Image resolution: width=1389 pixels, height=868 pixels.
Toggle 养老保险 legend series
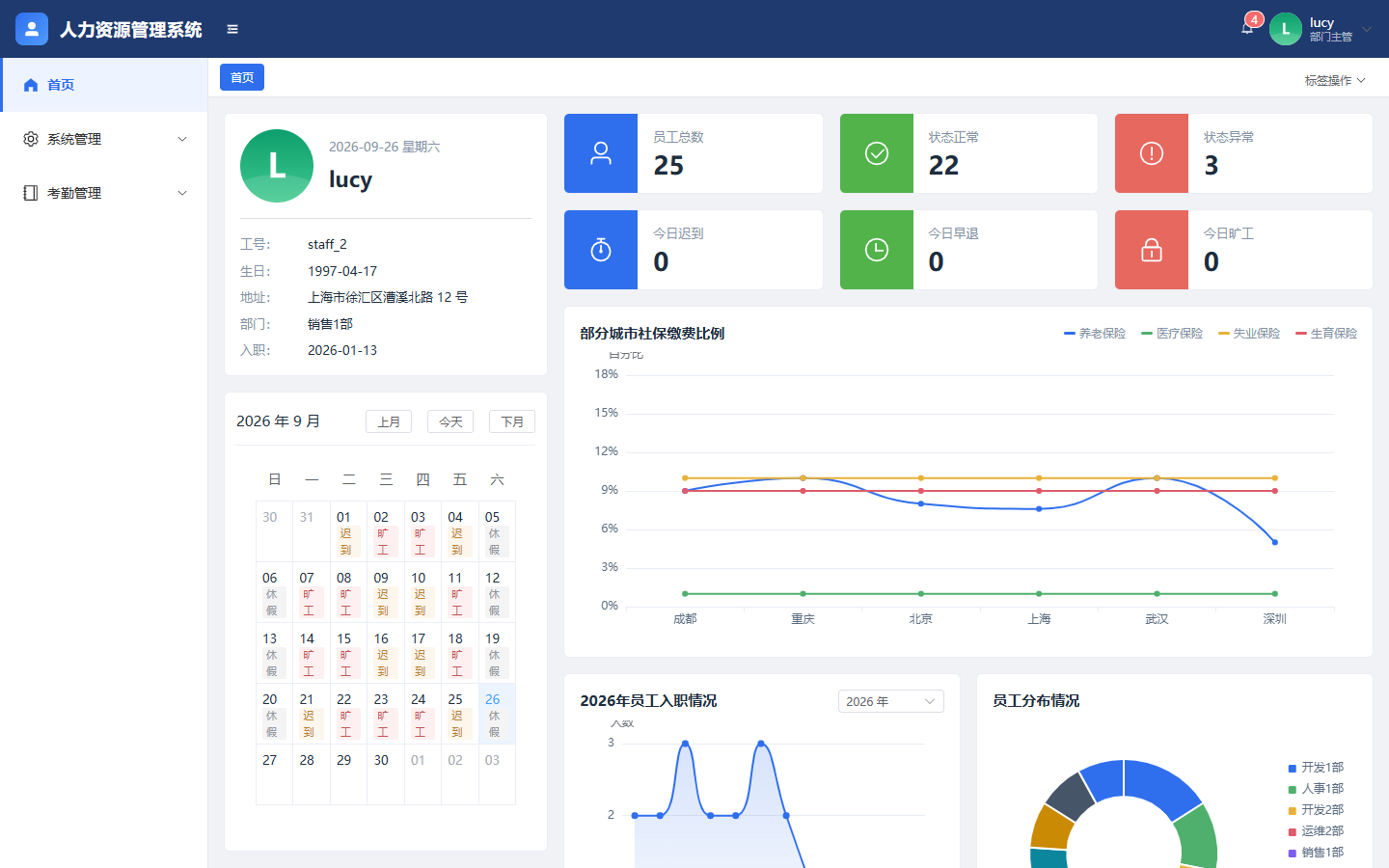point(1095,334)
